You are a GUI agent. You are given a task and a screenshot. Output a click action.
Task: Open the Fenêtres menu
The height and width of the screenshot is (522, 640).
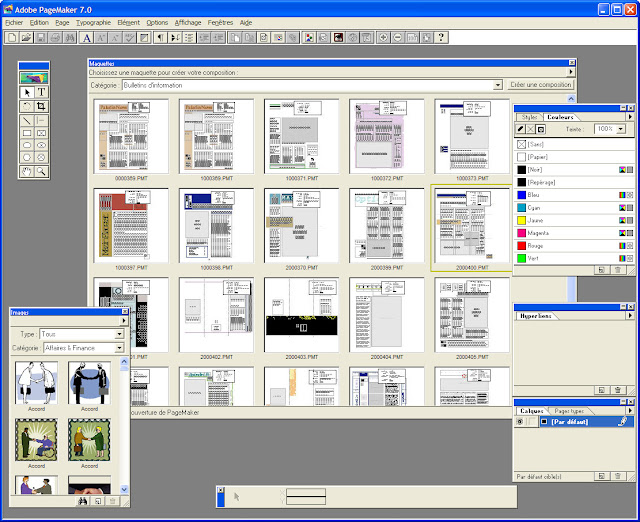pyautogui.click(x=220, y=23)
